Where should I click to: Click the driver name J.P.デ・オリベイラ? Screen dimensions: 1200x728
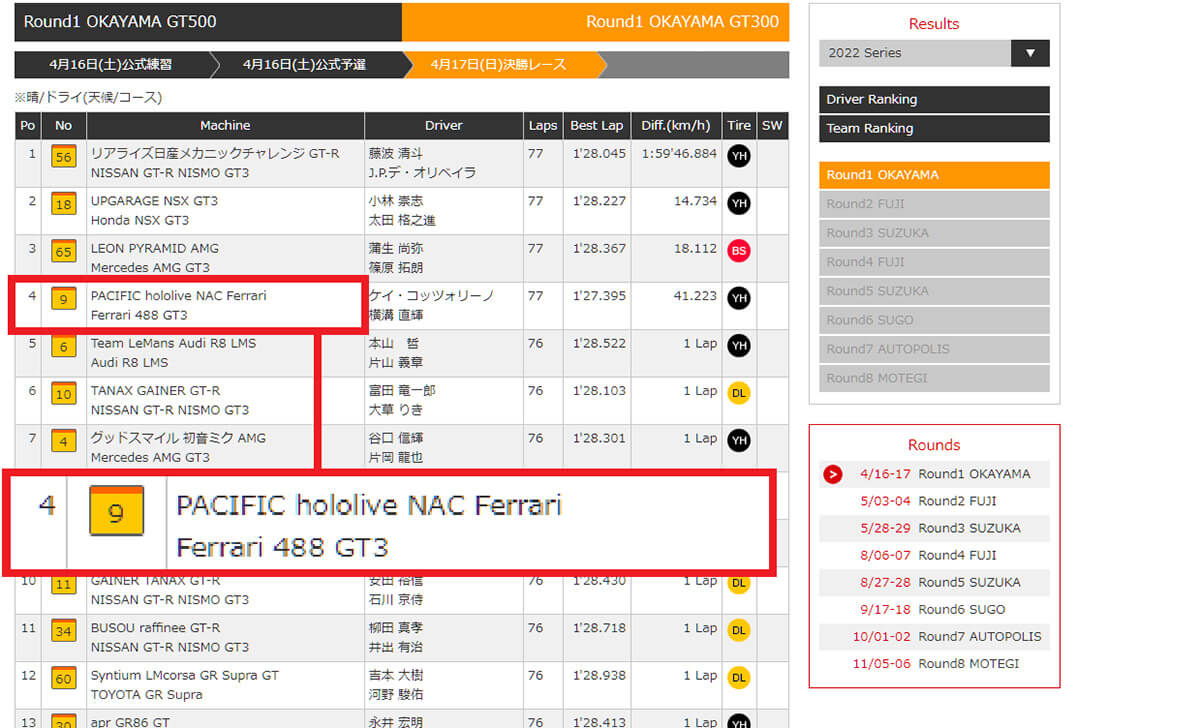pos(422,173)
